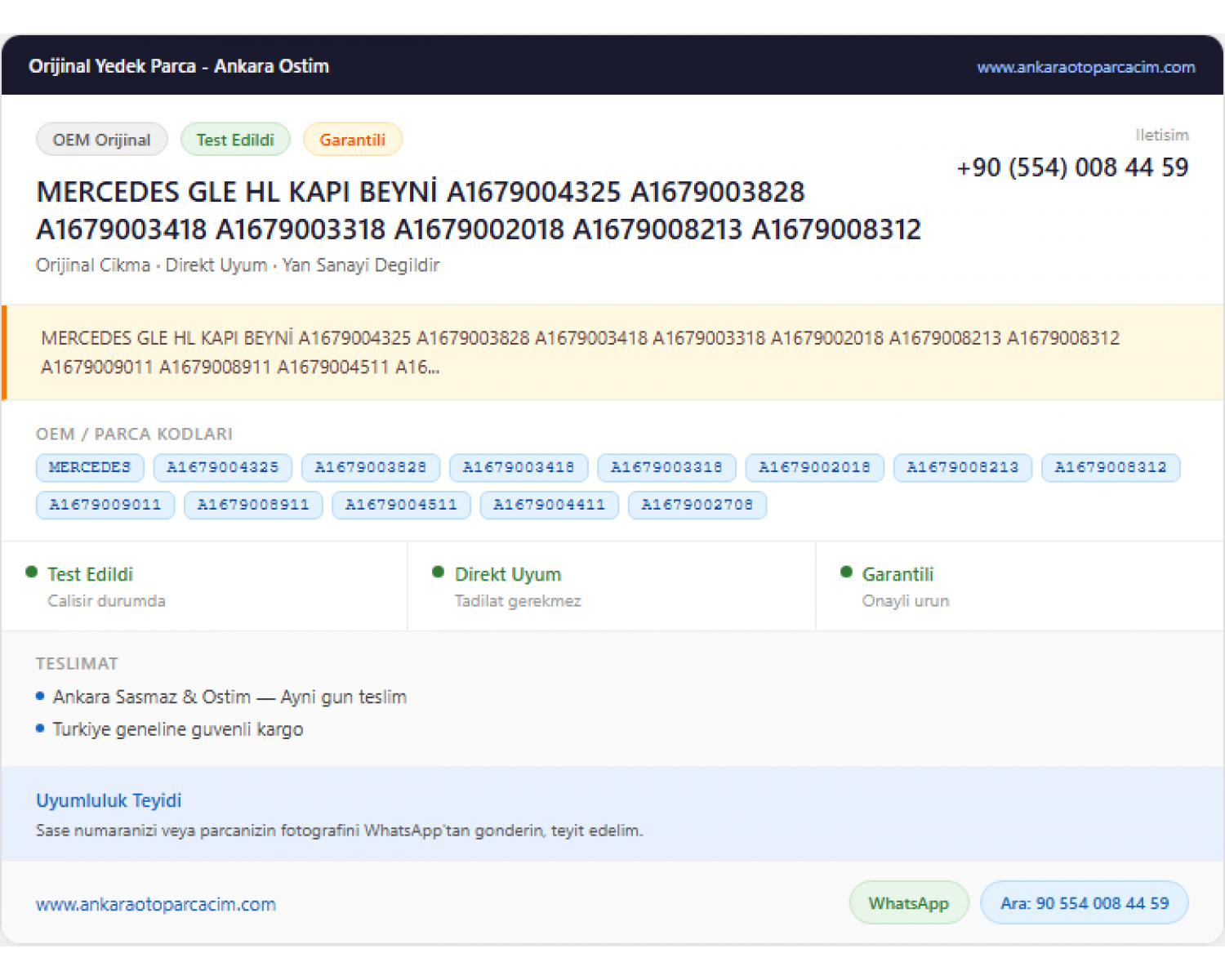Screen dimensions: 1225x980
Task: Select the OEM Orijinal badge
Action: [x=102, y=140]
